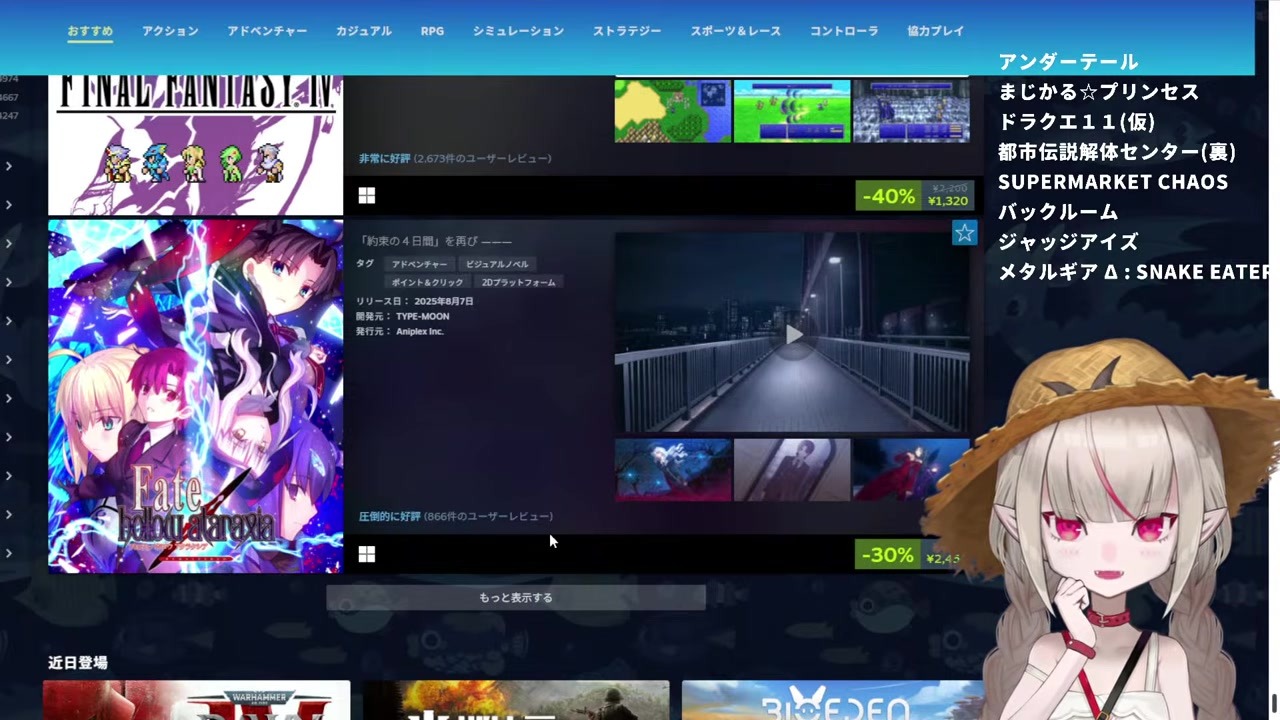This screenshot has height=720, width=1280.
Task: Select the シミュレーション tab
Action: pyautogui.click(x=518, y=31)
